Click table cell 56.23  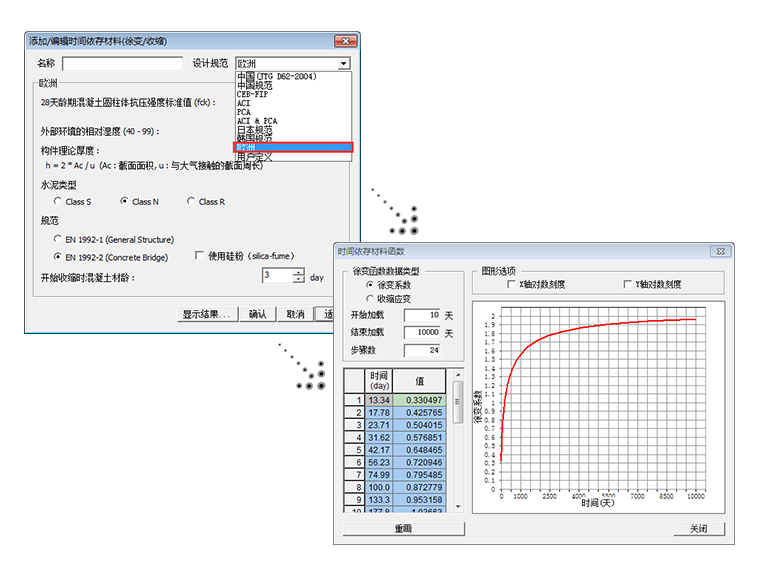click(379, 463)
